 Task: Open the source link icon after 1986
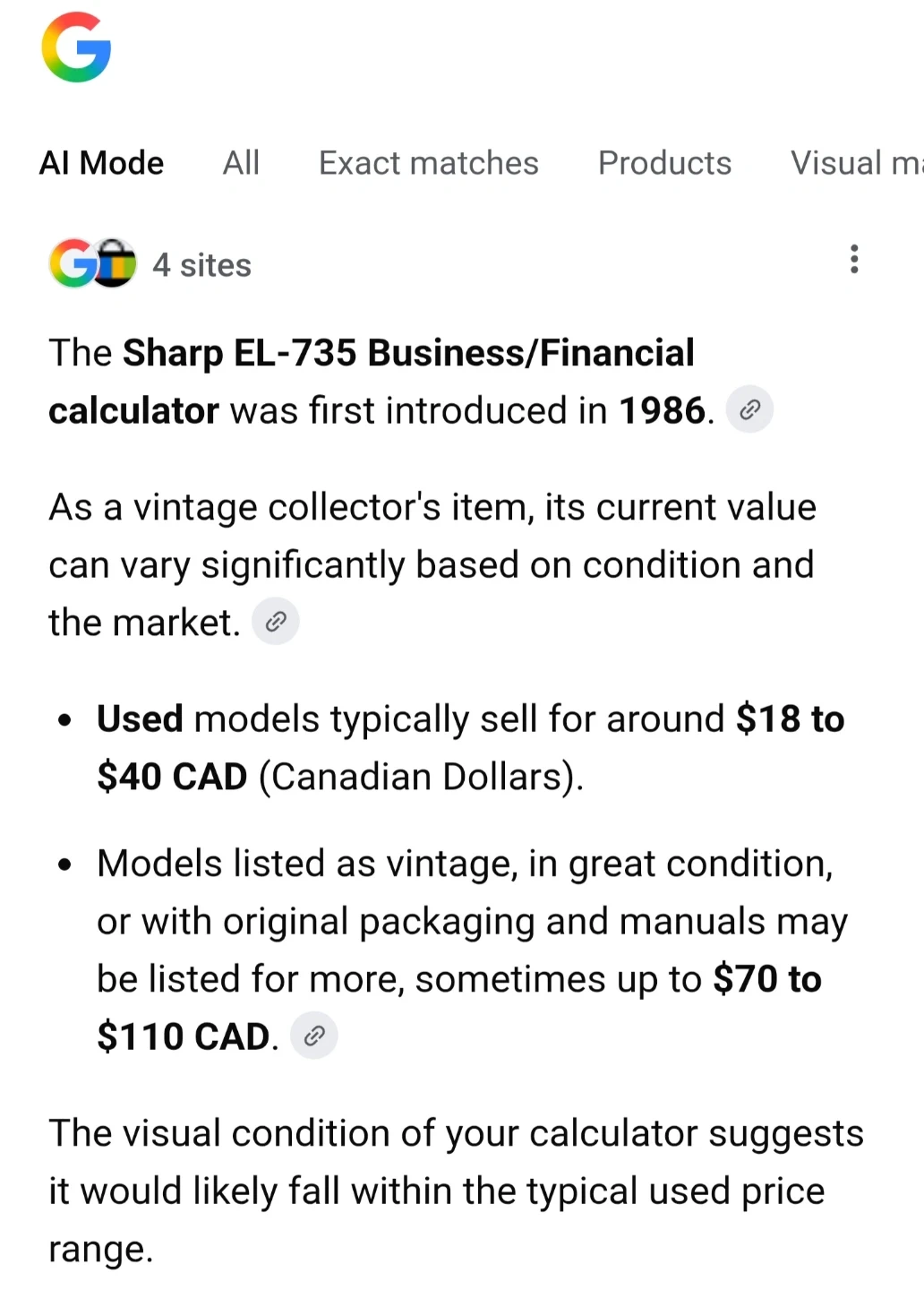(x=749, y=410)
